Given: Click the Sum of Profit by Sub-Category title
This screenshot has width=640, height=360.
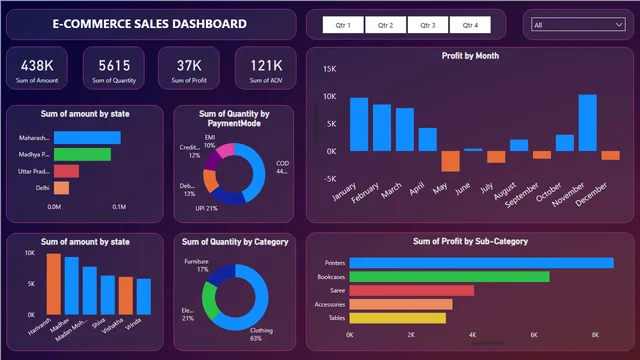Looking at the screenshot, I should [470, 241].
